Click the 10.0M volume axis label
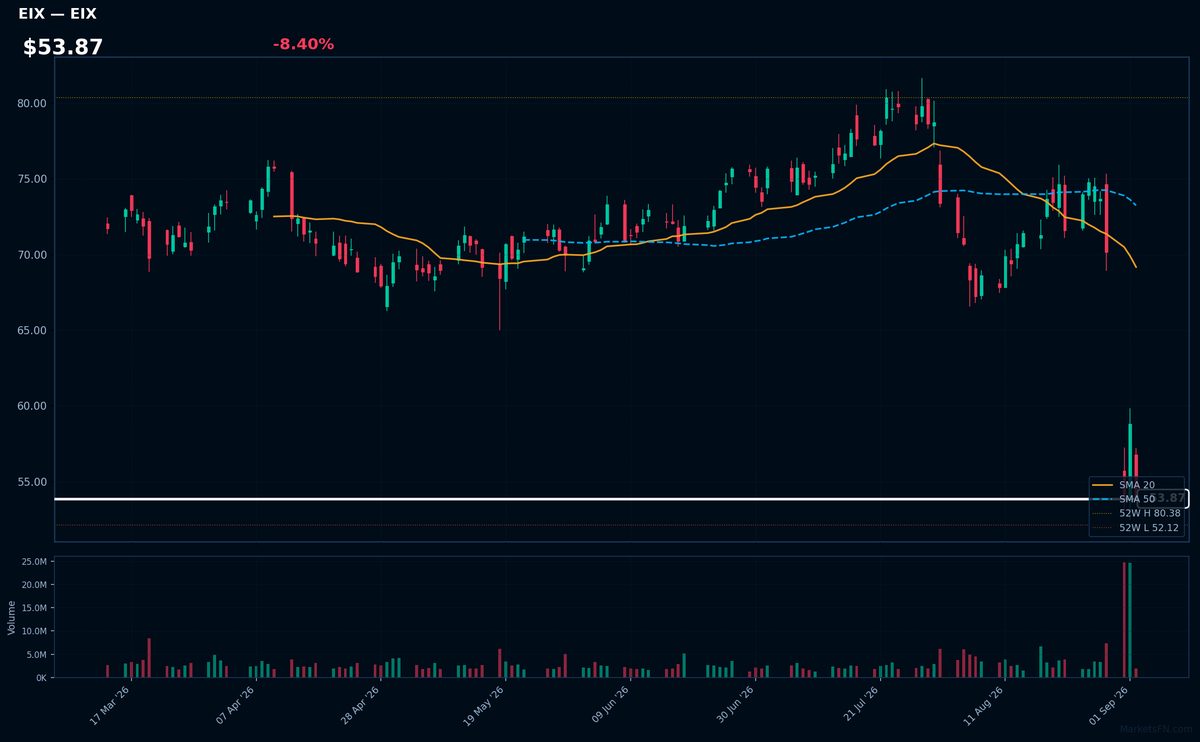Screen dimensions: 1200x742 click(34, 631)
